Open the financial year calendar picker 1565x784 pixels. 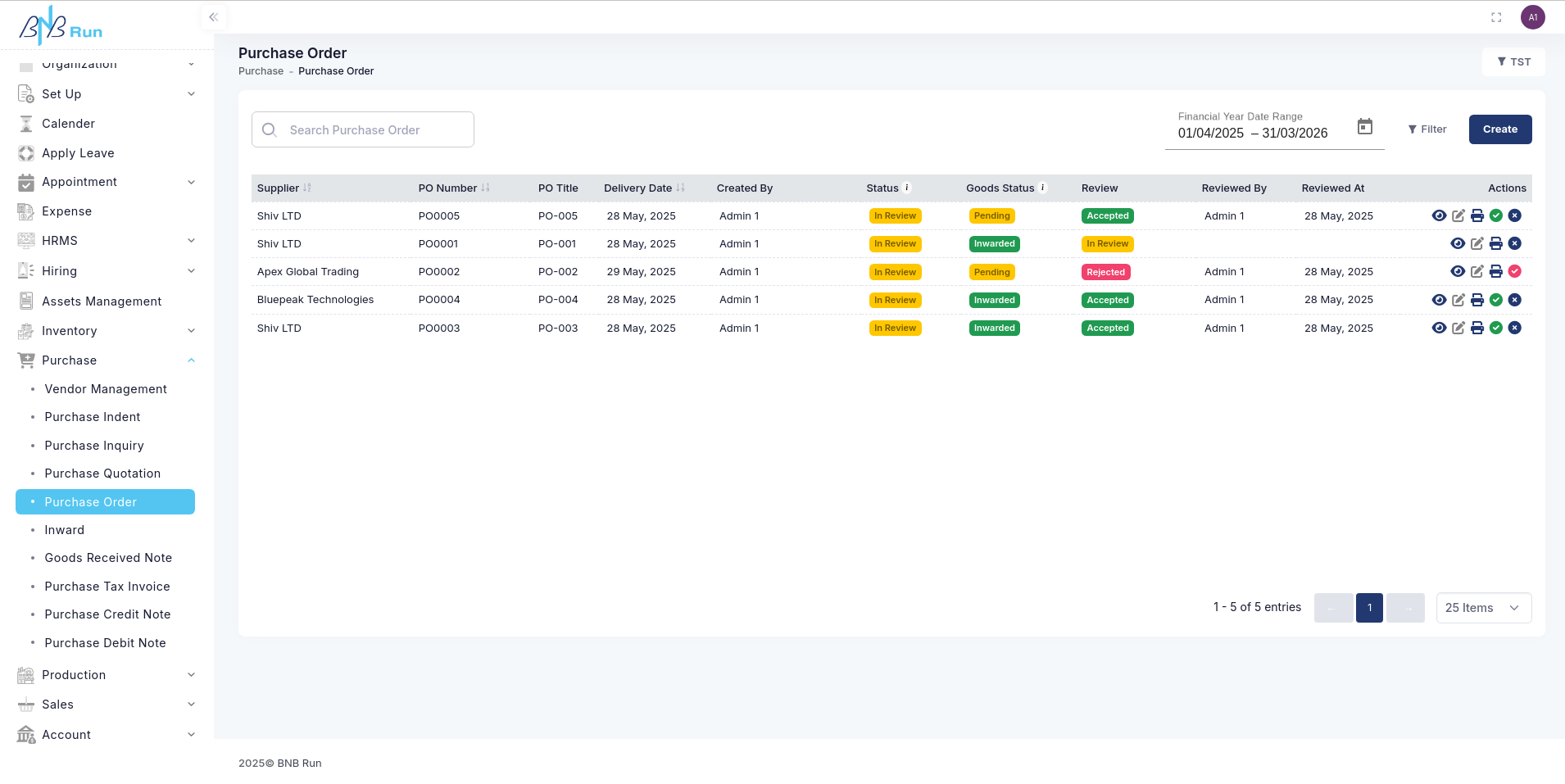click(1365, 127)
